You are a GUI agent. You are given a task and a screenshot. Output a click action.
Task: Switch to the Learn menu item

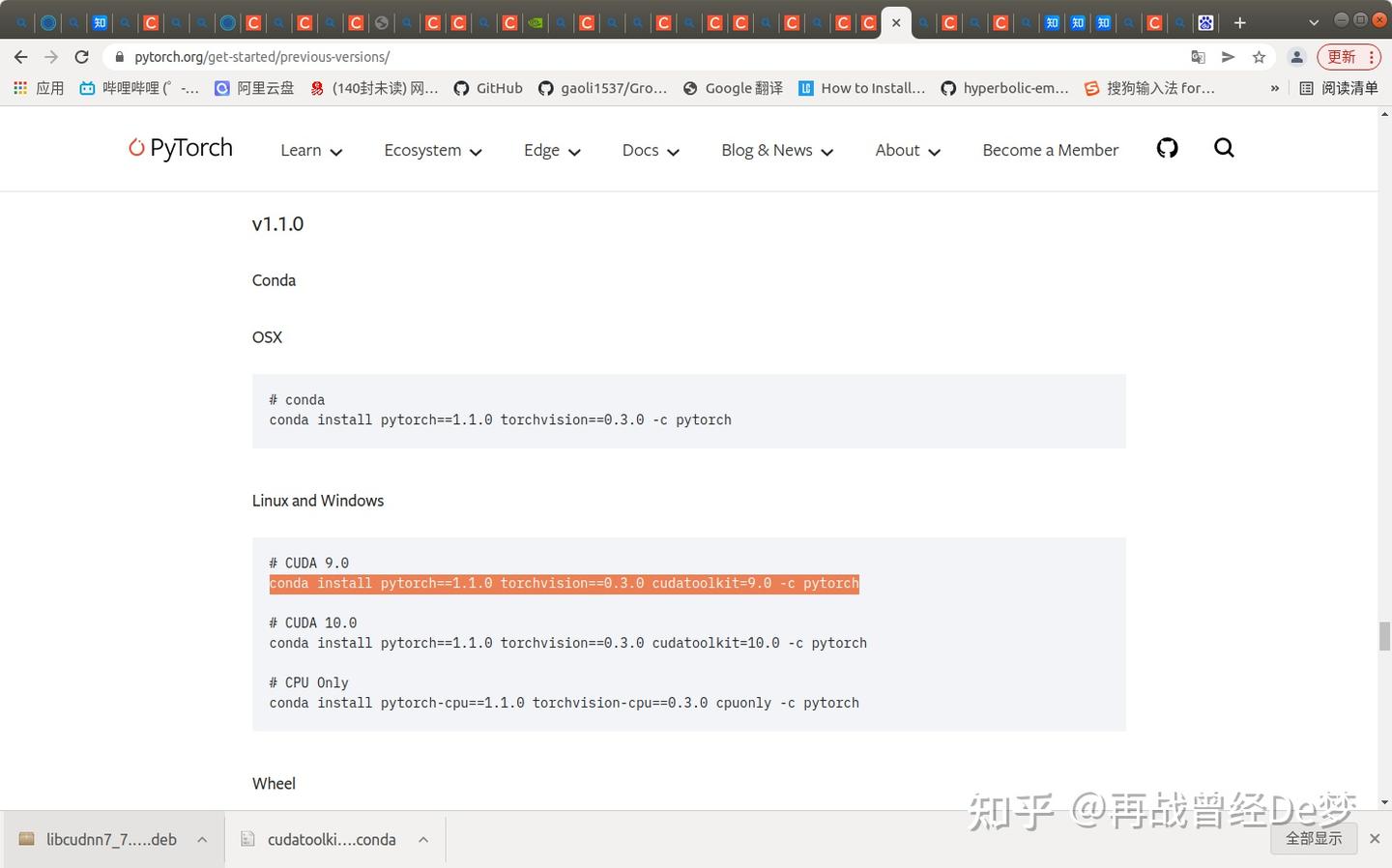301,151
